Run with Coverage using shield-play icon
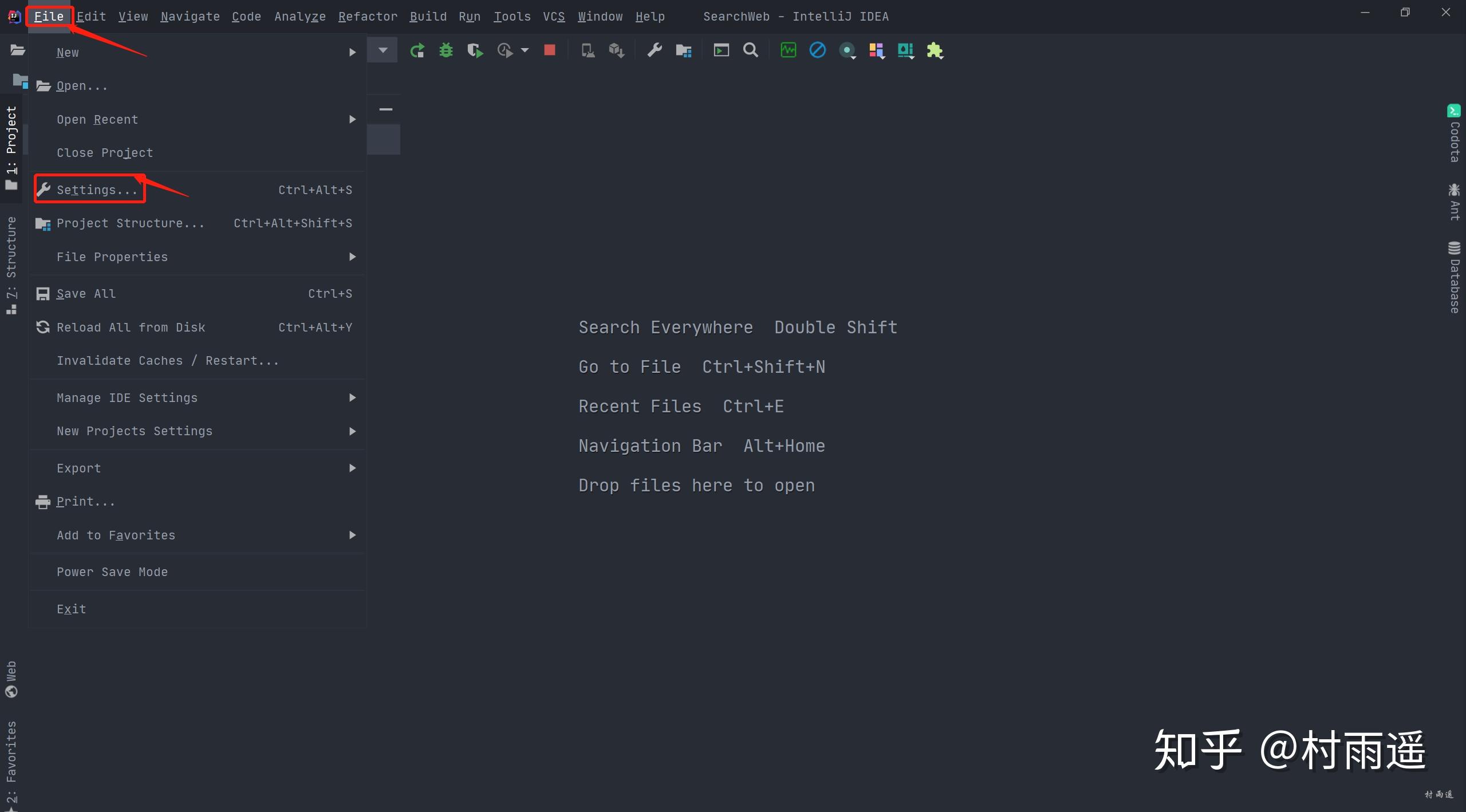1466x812 pixels. [x=474, y=50]
